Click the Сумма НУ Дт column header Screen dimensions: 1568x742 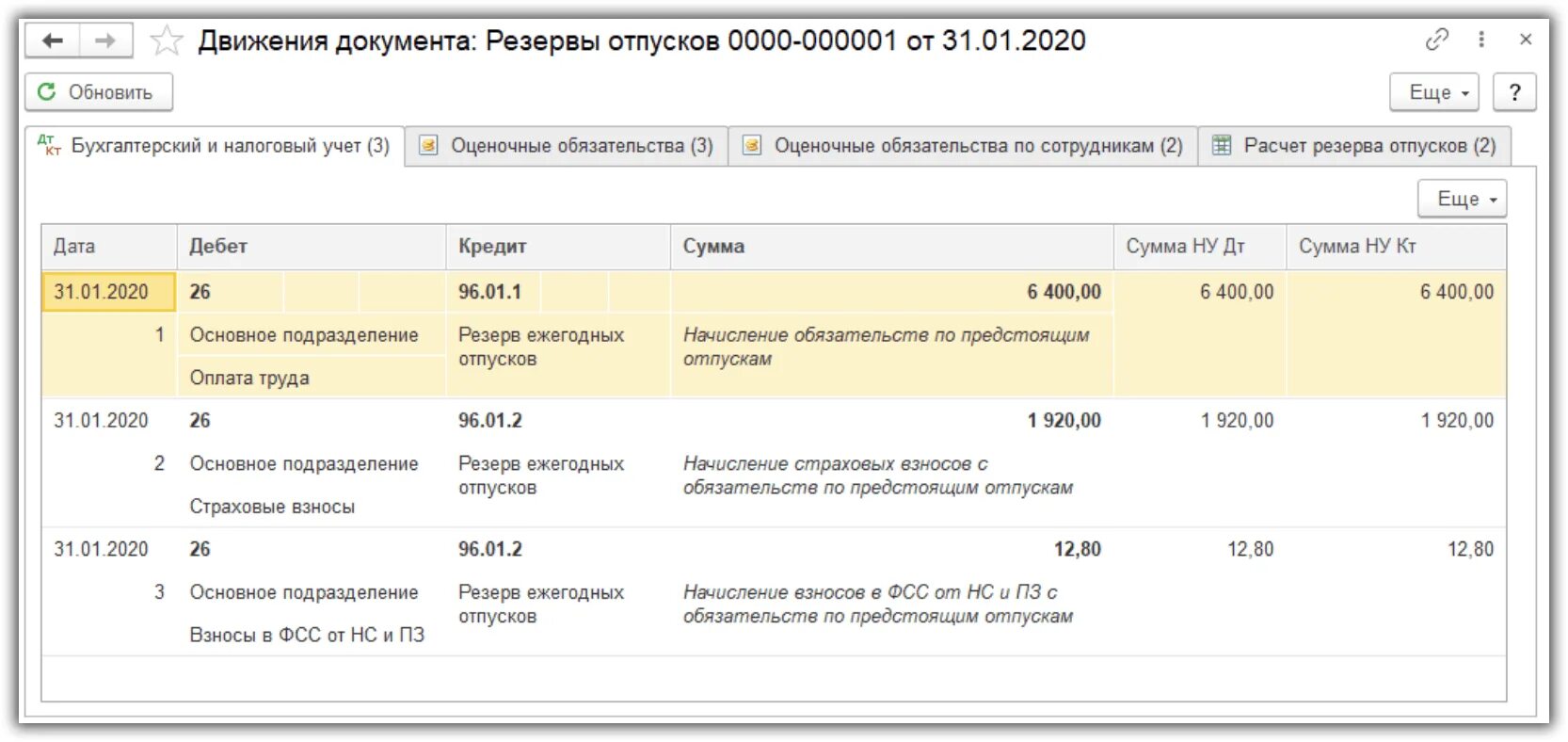1200,247
